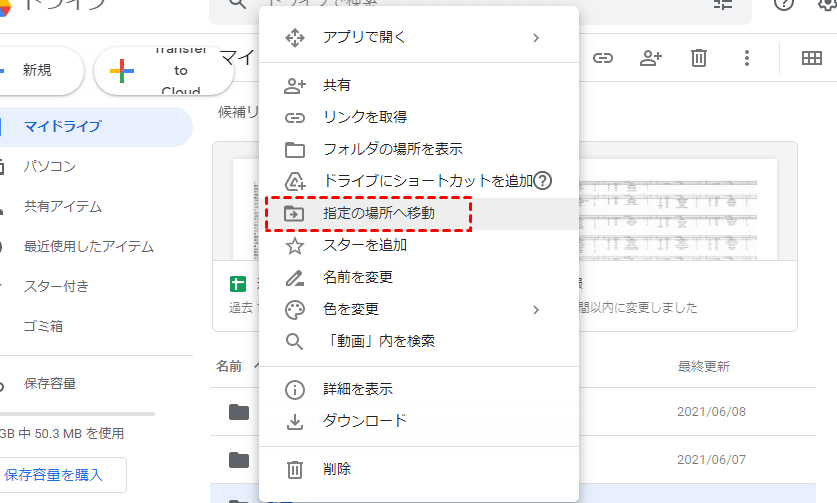Open the help question mark icon

784,5
